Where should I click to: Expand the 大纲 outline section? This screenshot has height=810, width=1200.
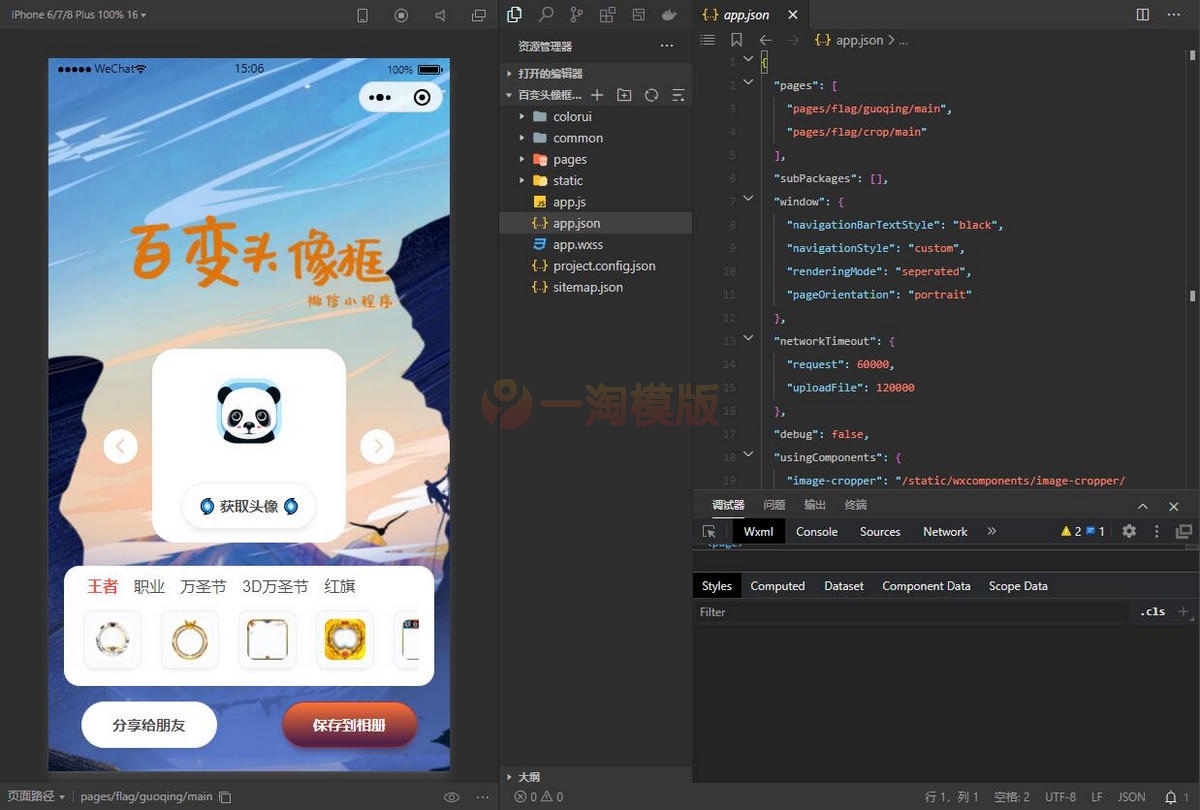coord(529,777)
